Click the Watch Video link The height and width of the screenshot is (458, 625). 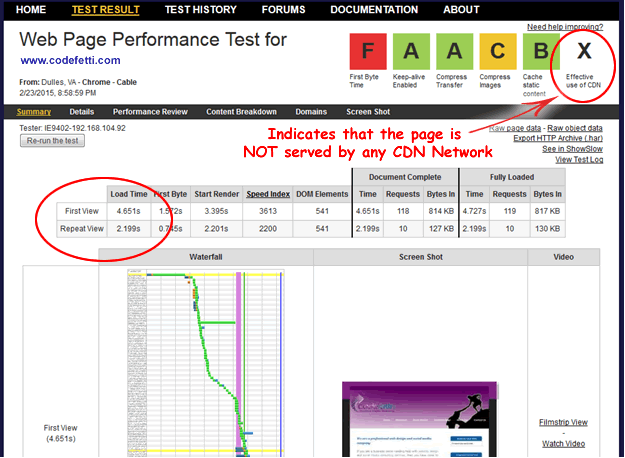[563, 444]
